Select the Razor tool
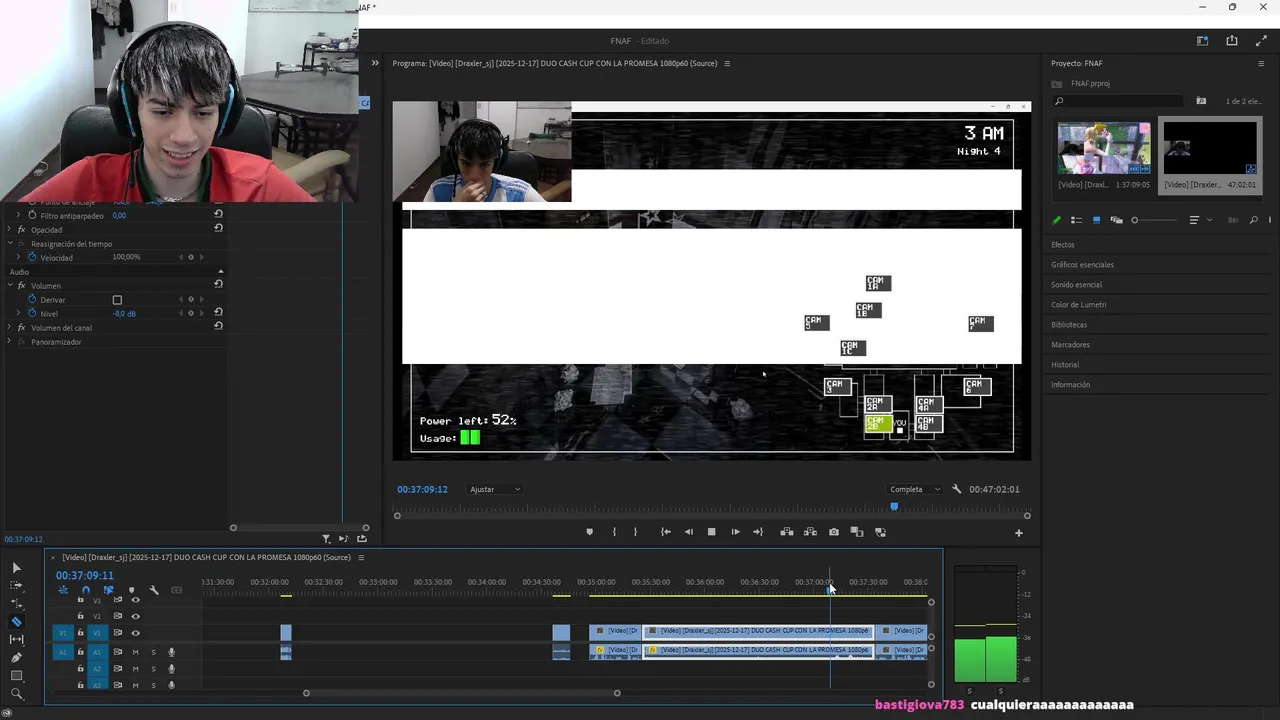 [x=16, y=622]
